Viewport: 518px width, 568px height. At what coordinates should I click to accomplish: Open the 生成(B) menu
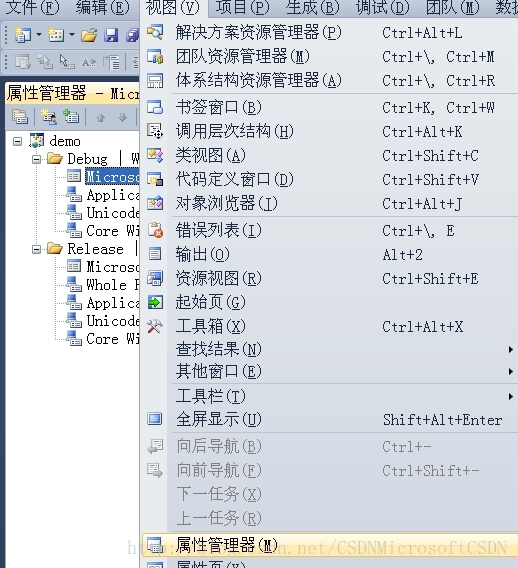pyautogui.click(x=313, y=7)
